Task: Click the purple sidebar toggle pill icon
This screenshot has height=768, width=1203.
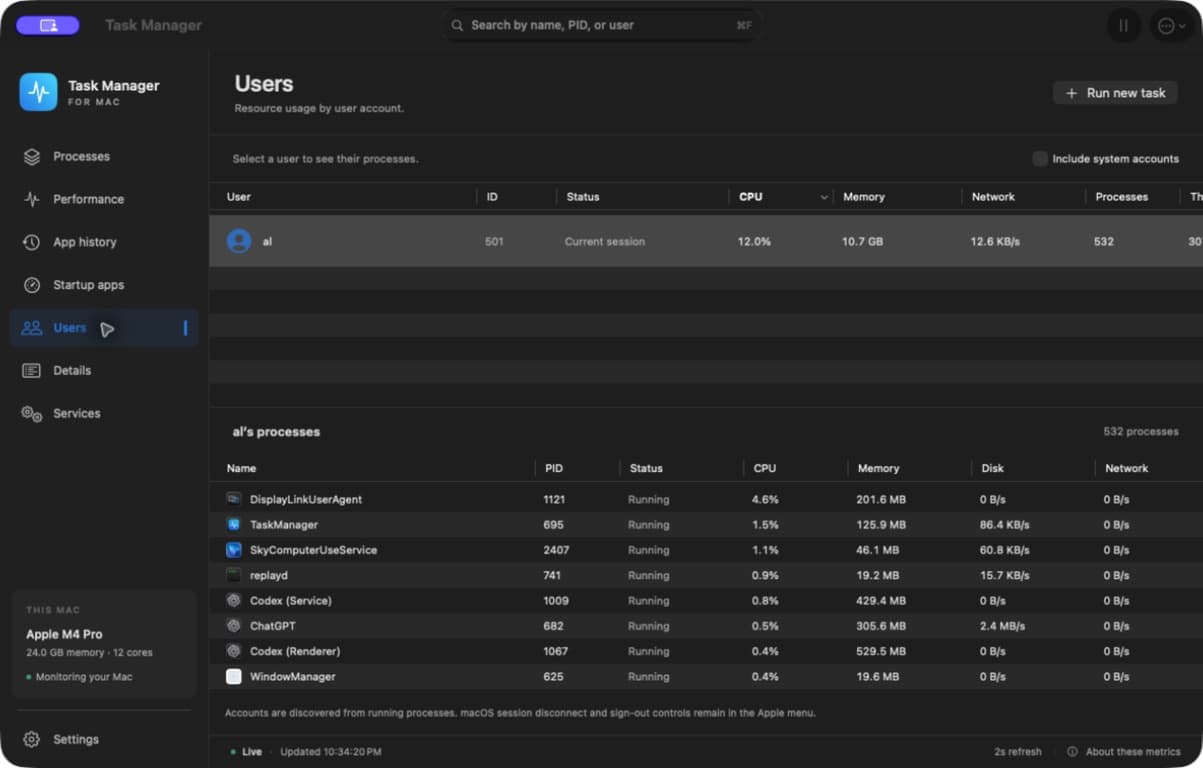Action: (48, 25)
